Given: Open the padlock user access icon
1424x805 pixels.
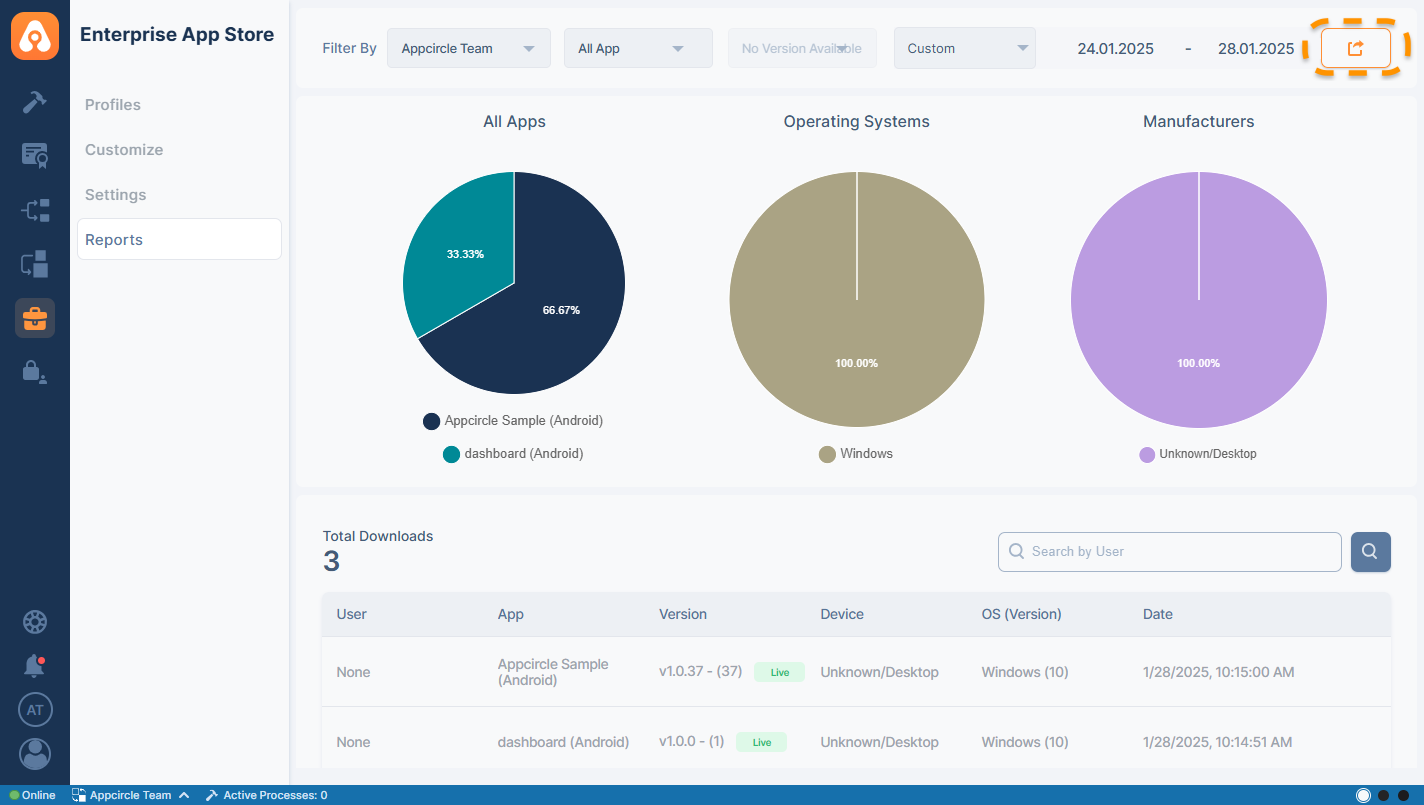Looking at the screenshot, I should [35, 372].
